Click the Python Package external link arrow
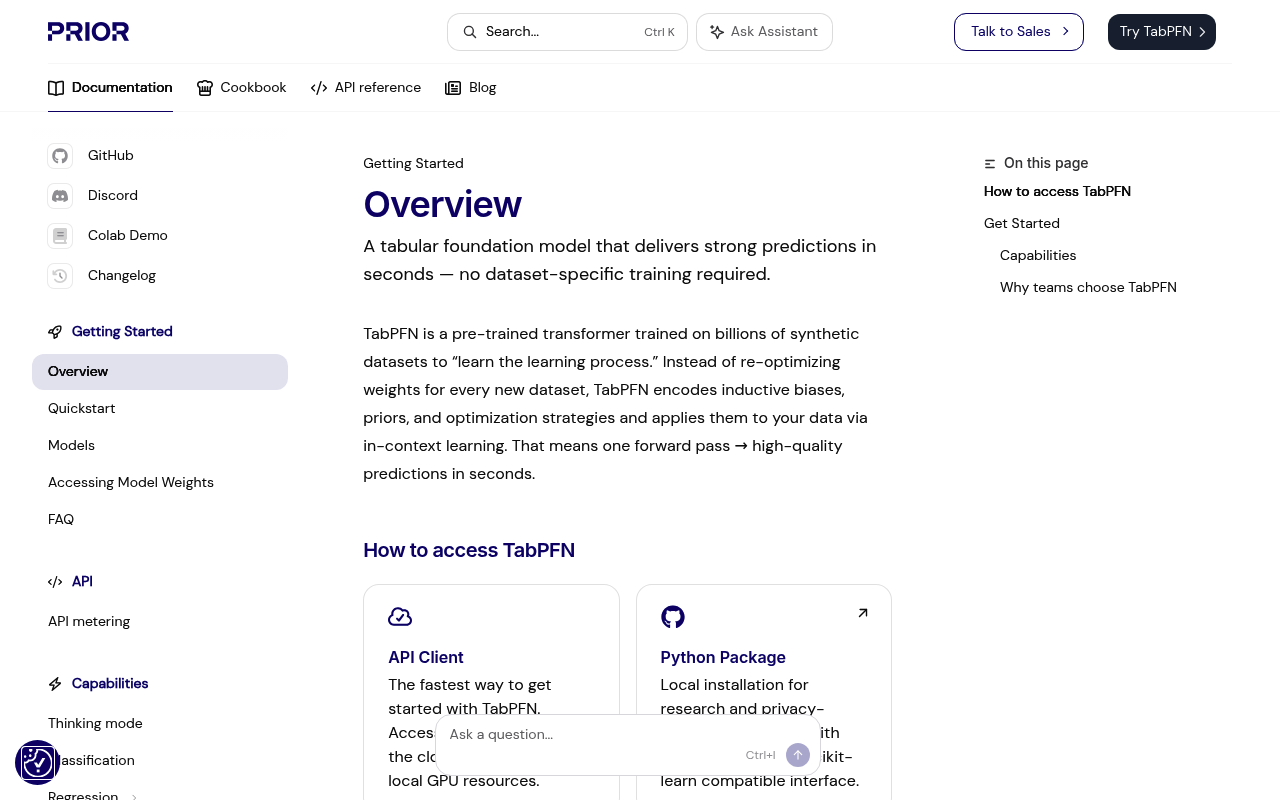This screenshot has height=800, width=1280. tap(863, 613)
